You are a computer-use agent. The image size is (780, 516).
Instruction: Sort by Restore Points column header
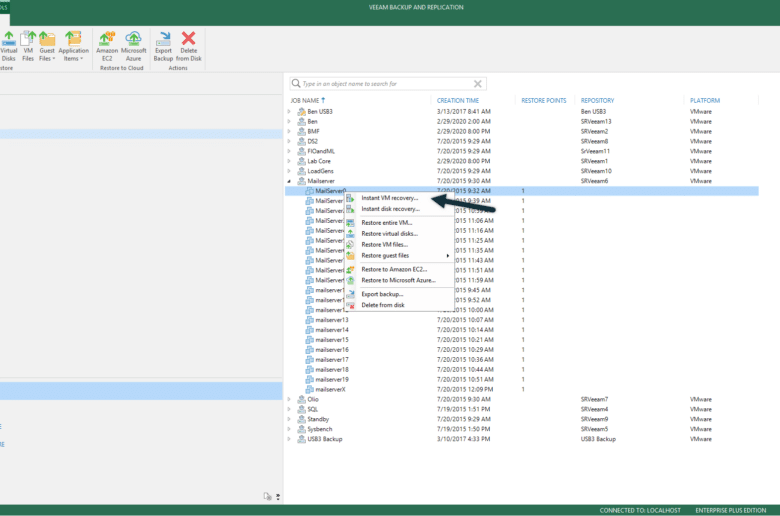click(544, 101)
